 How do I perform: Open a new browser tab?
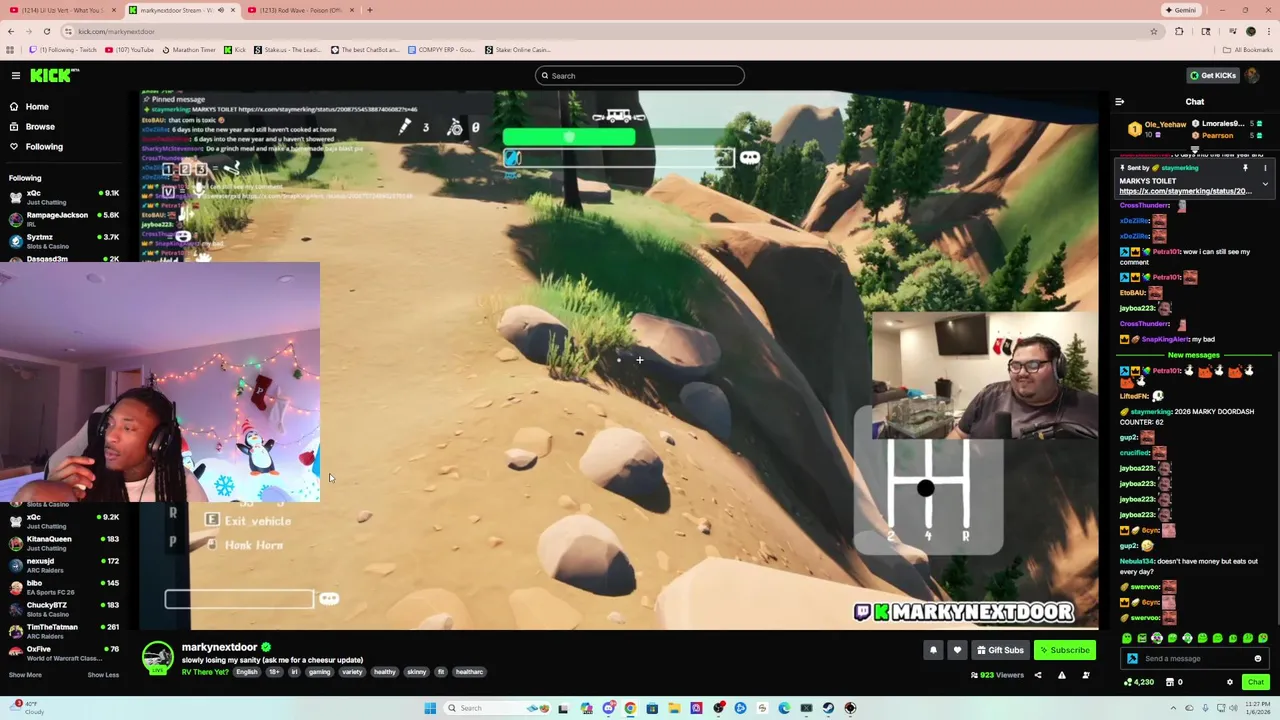click(370, 10)
